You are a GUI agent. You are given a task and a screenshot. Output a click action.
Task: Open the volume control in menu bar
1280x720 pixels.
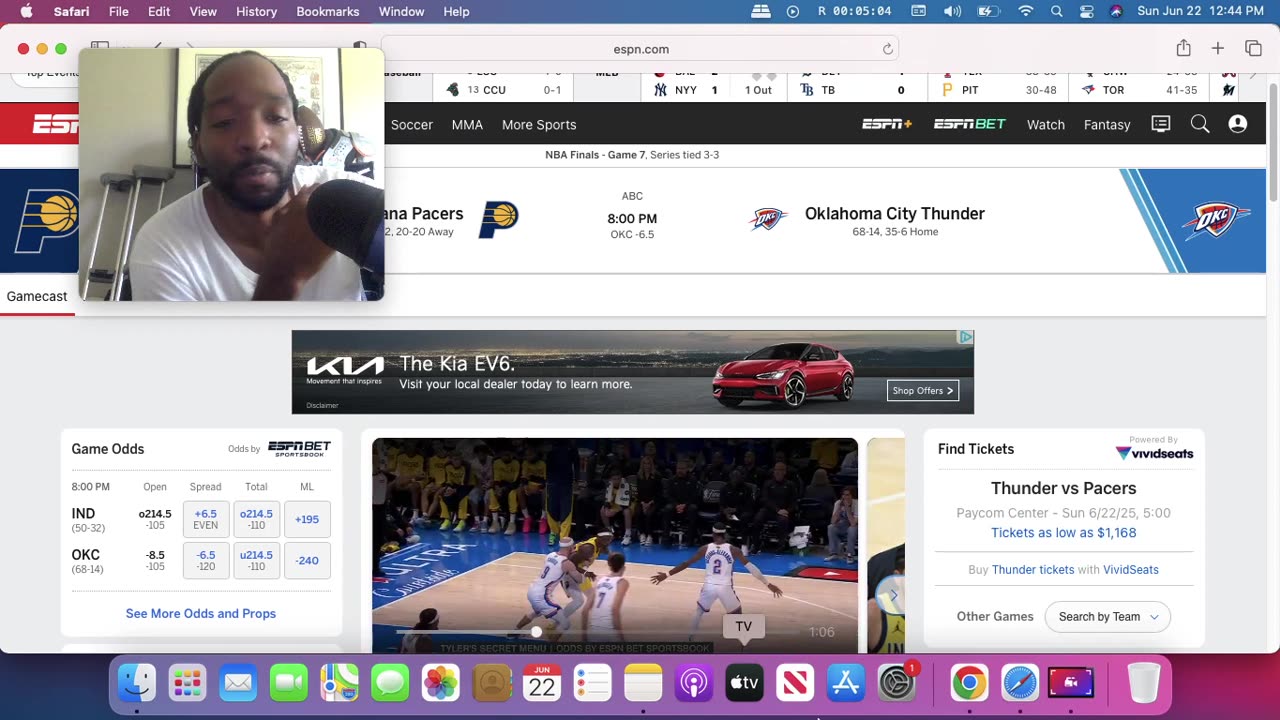tap(952, 11)
